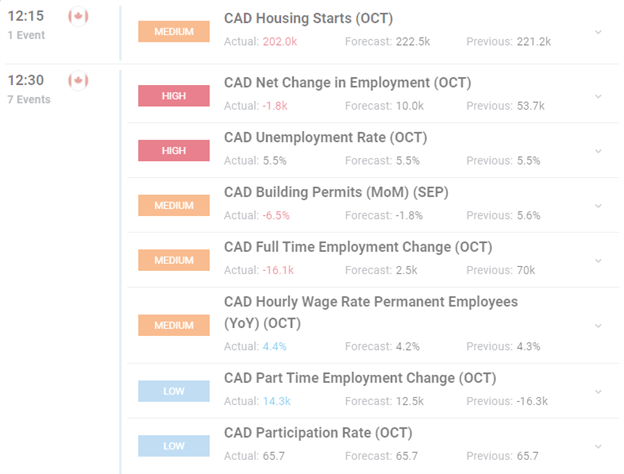This screenshot has height=474, width=624.
Task: Click the MEDIUM badge for Housing Starts
Action: click(174, 31)
